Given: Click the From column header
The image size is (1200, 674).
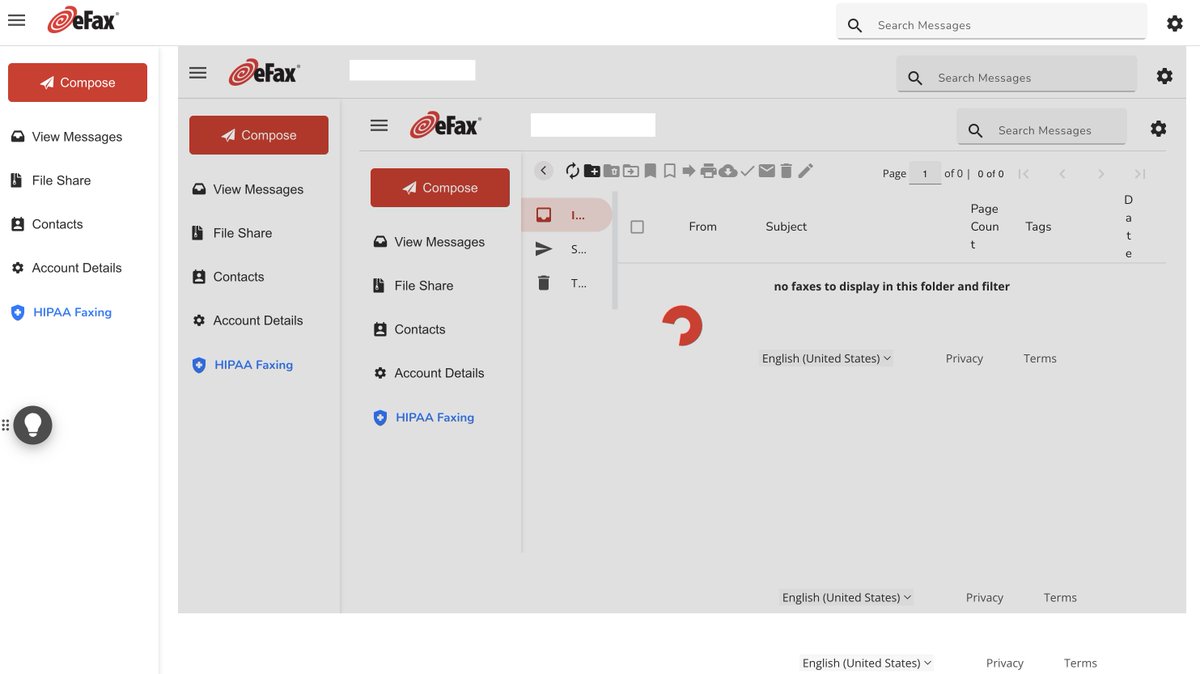Looking at the screenshot, I should (703, 227).
